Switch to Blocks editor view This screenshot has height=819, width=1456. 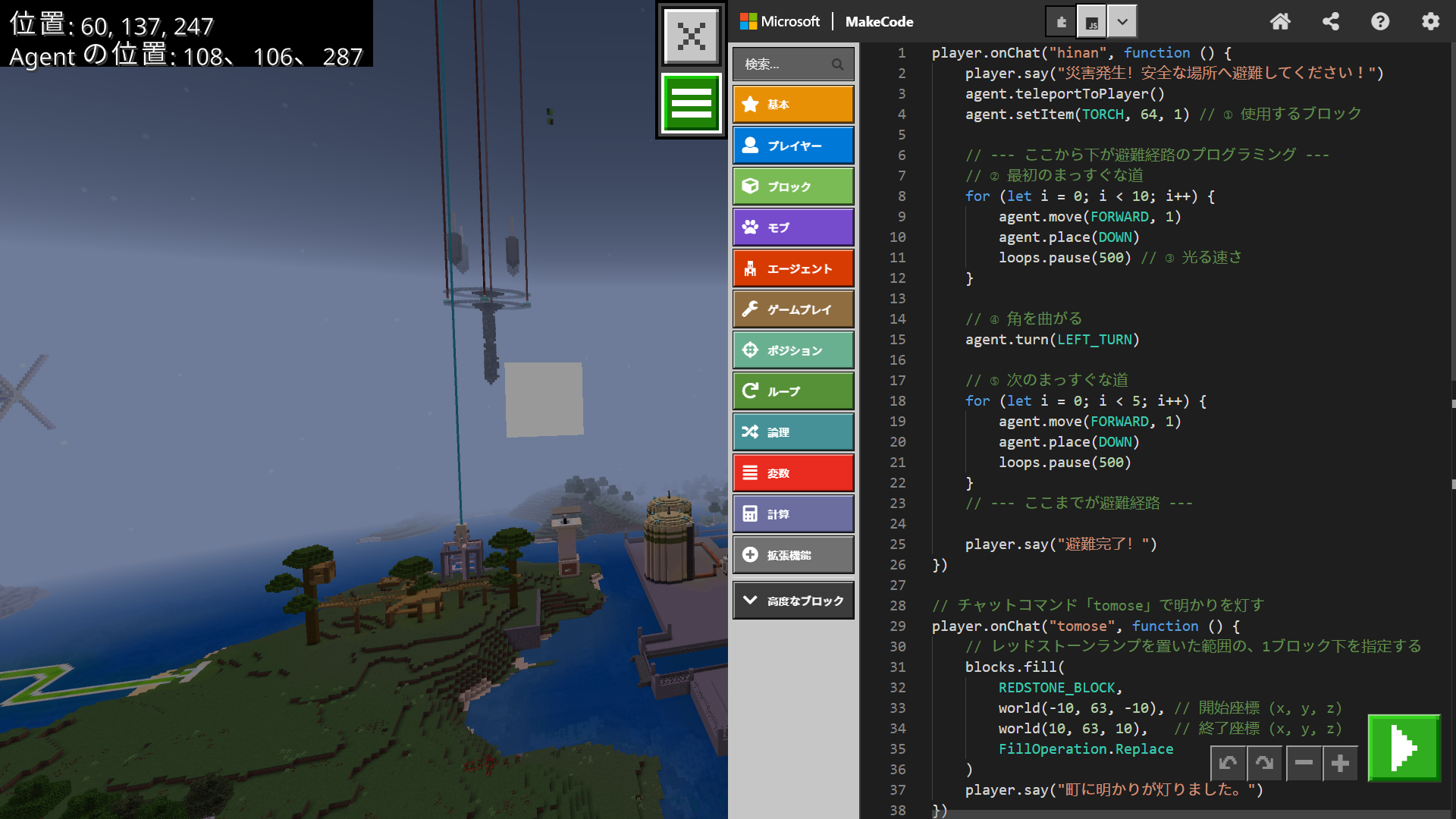[1061, 21]
